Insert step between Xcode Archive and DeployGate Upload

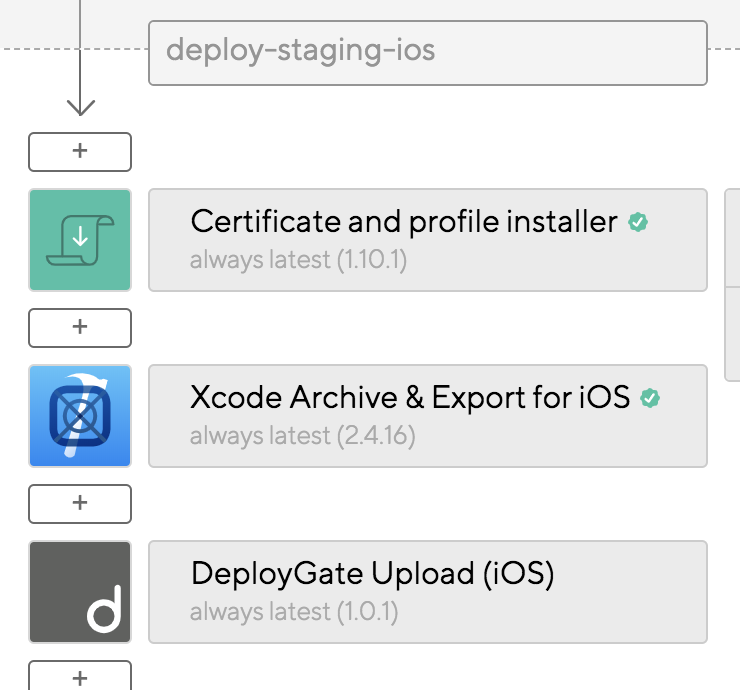(80, 503)
